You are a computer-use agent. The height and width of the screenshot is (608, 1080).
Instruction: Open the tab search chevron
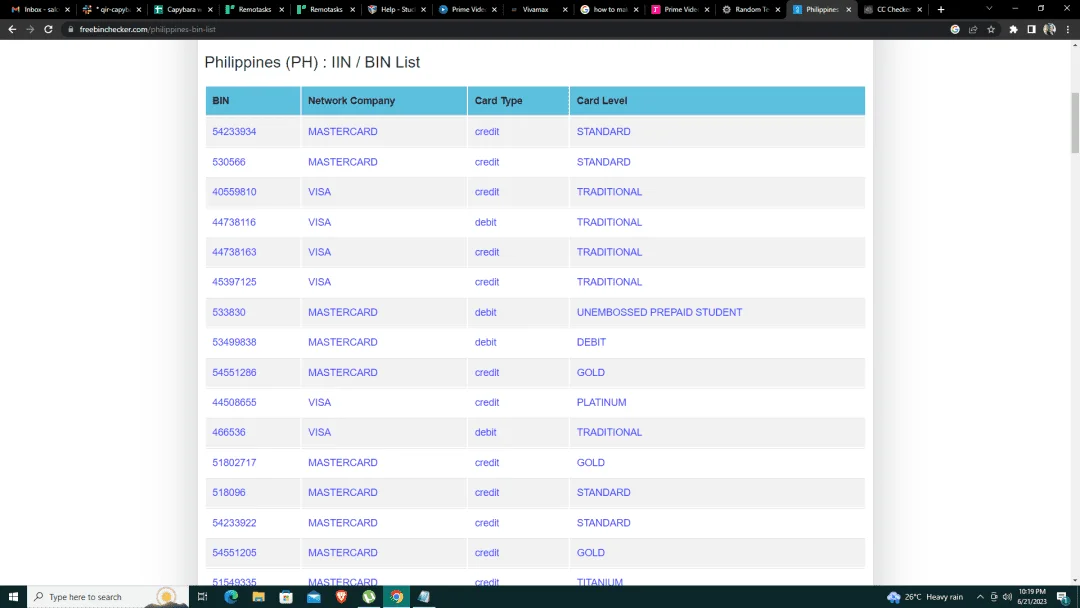coord(989,9)
